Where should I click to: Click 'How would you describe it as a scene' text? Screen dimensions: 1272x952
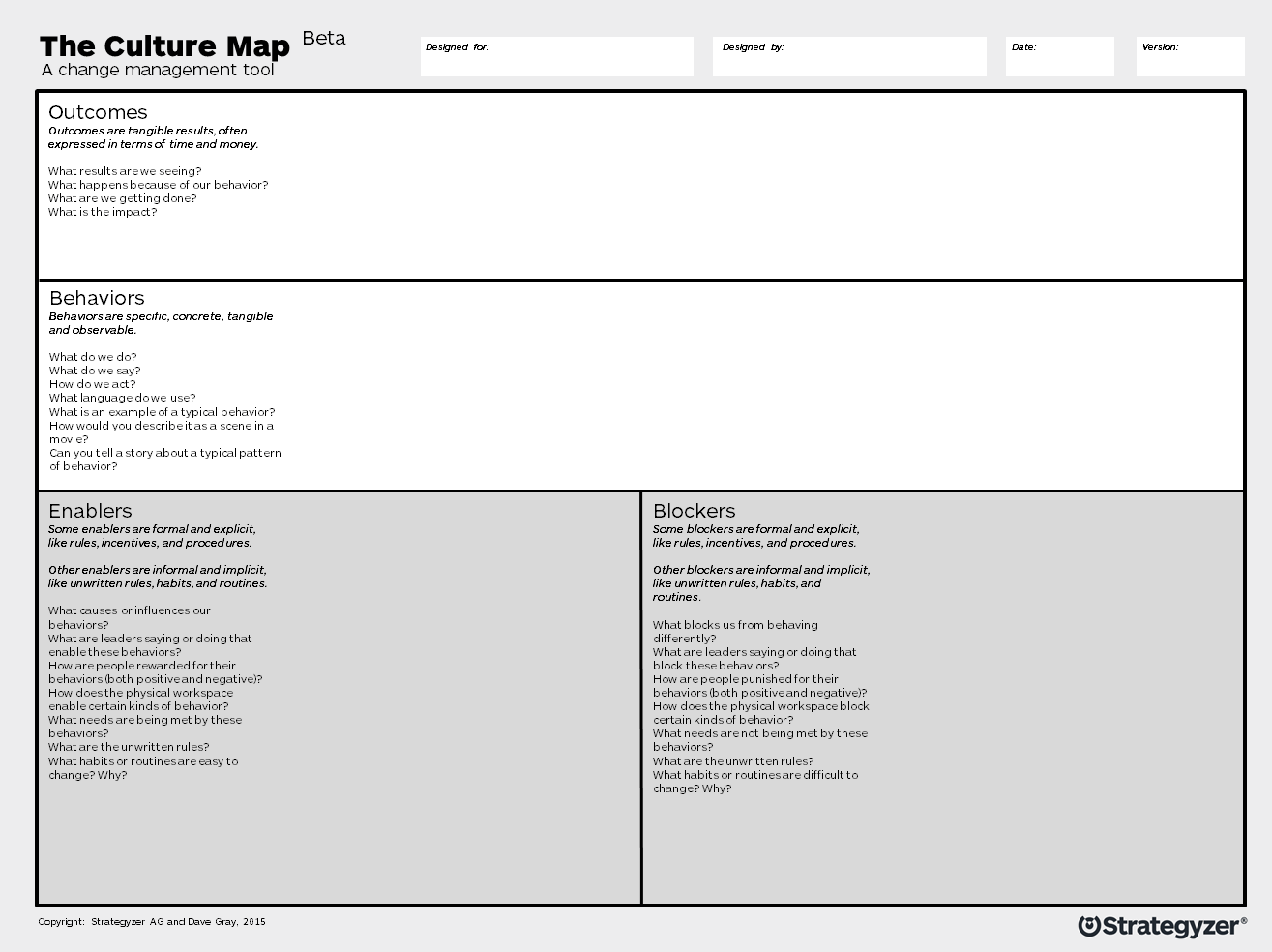(162, 432)
